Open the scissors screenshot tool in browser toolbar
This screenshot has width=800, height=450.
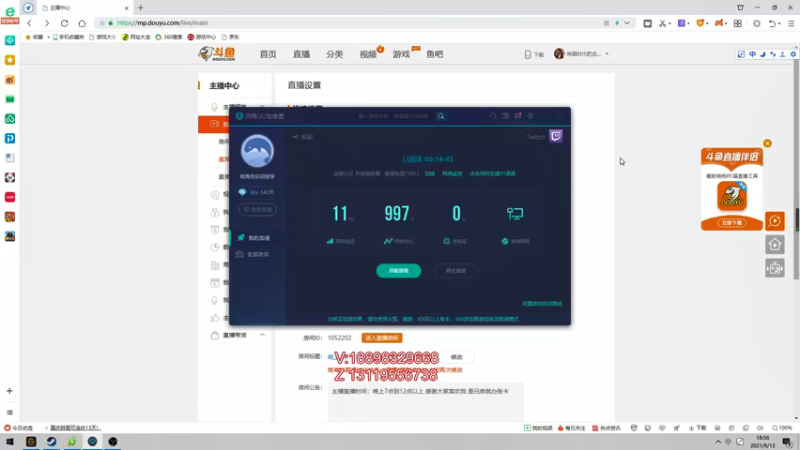point(662,23)
